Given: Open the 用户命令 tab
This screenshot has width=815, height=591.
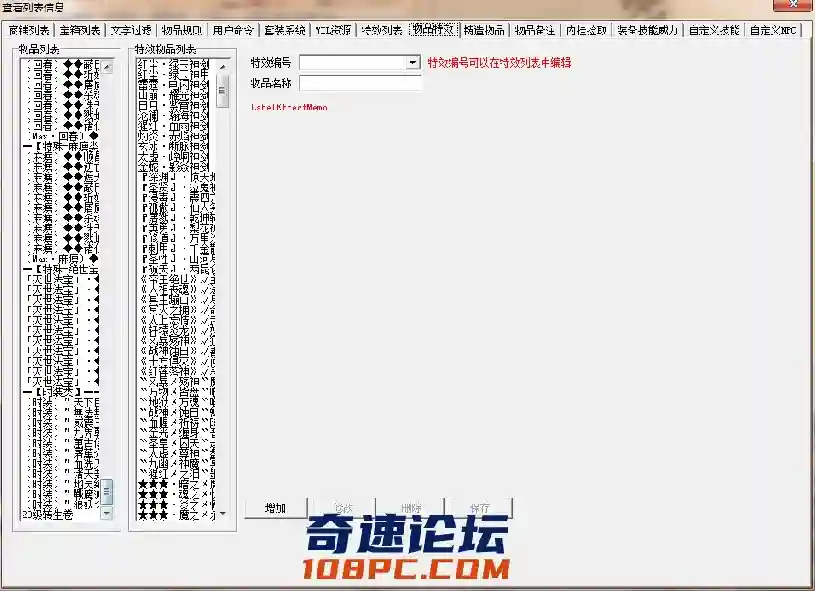Looking at the screenshot, I should pyautogui.click(x=233, y=30).
